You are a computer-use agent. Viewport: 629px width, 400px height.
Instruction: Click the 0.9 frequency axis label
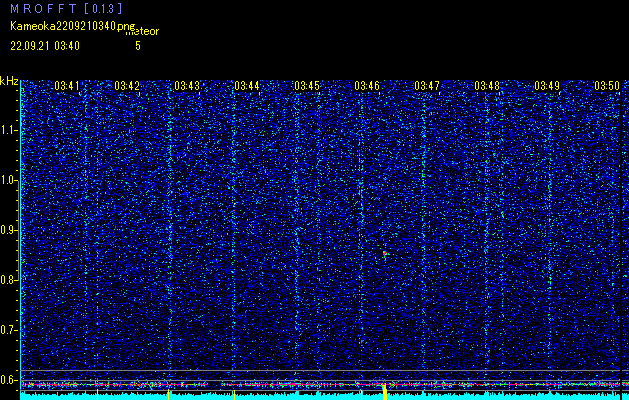click(x=9, y=230)
